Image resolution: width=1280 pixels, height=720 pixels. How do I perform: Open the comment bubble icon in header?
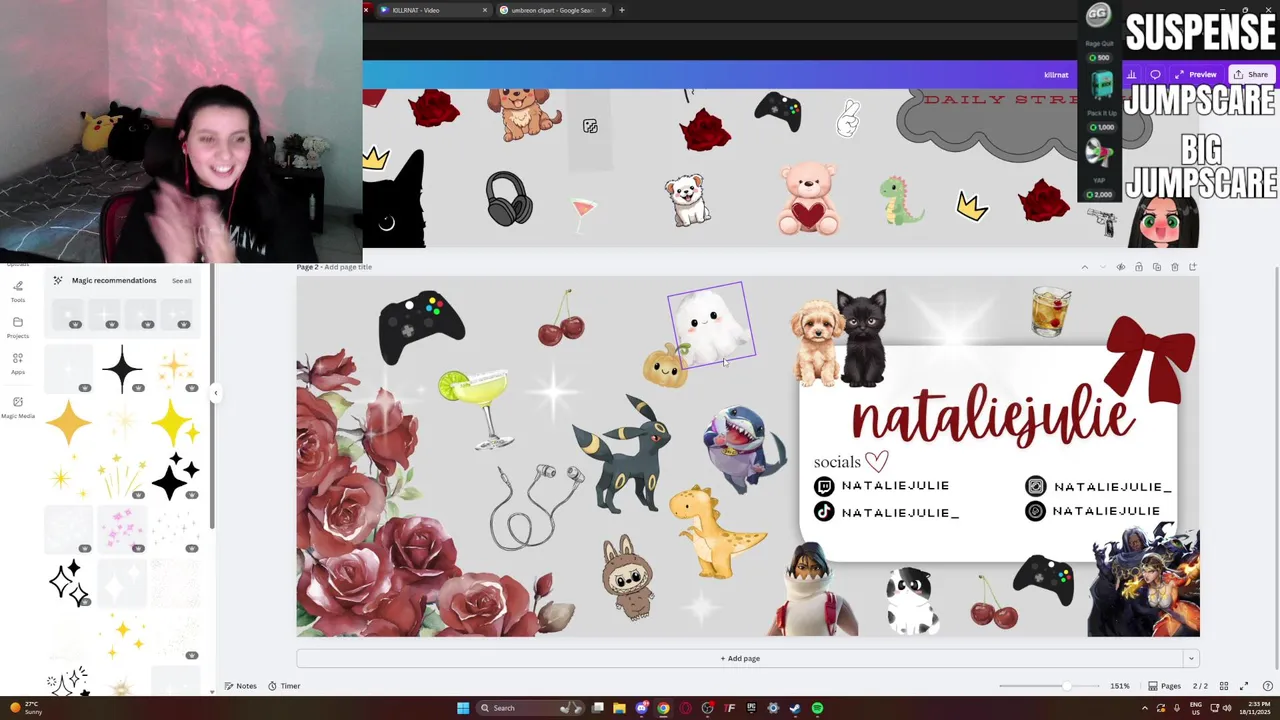[x=1155, y=74]
